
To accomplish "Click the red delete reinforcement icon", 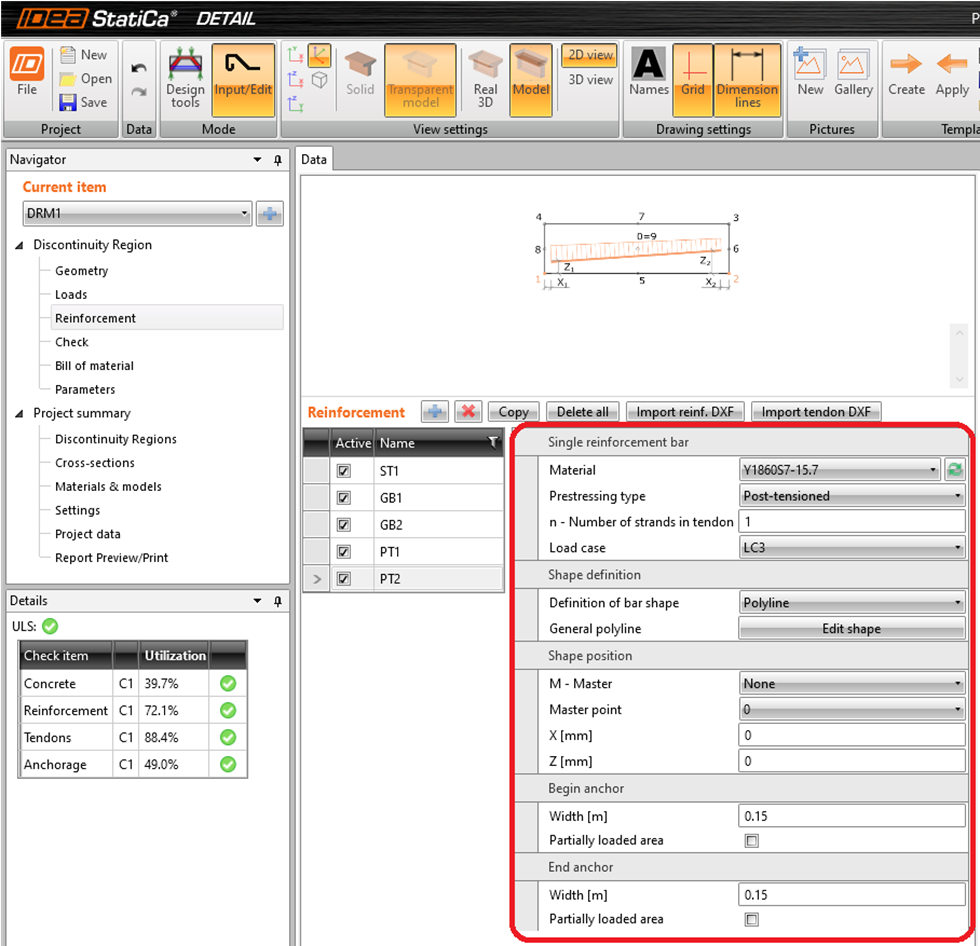I will [x=468, y=411].
